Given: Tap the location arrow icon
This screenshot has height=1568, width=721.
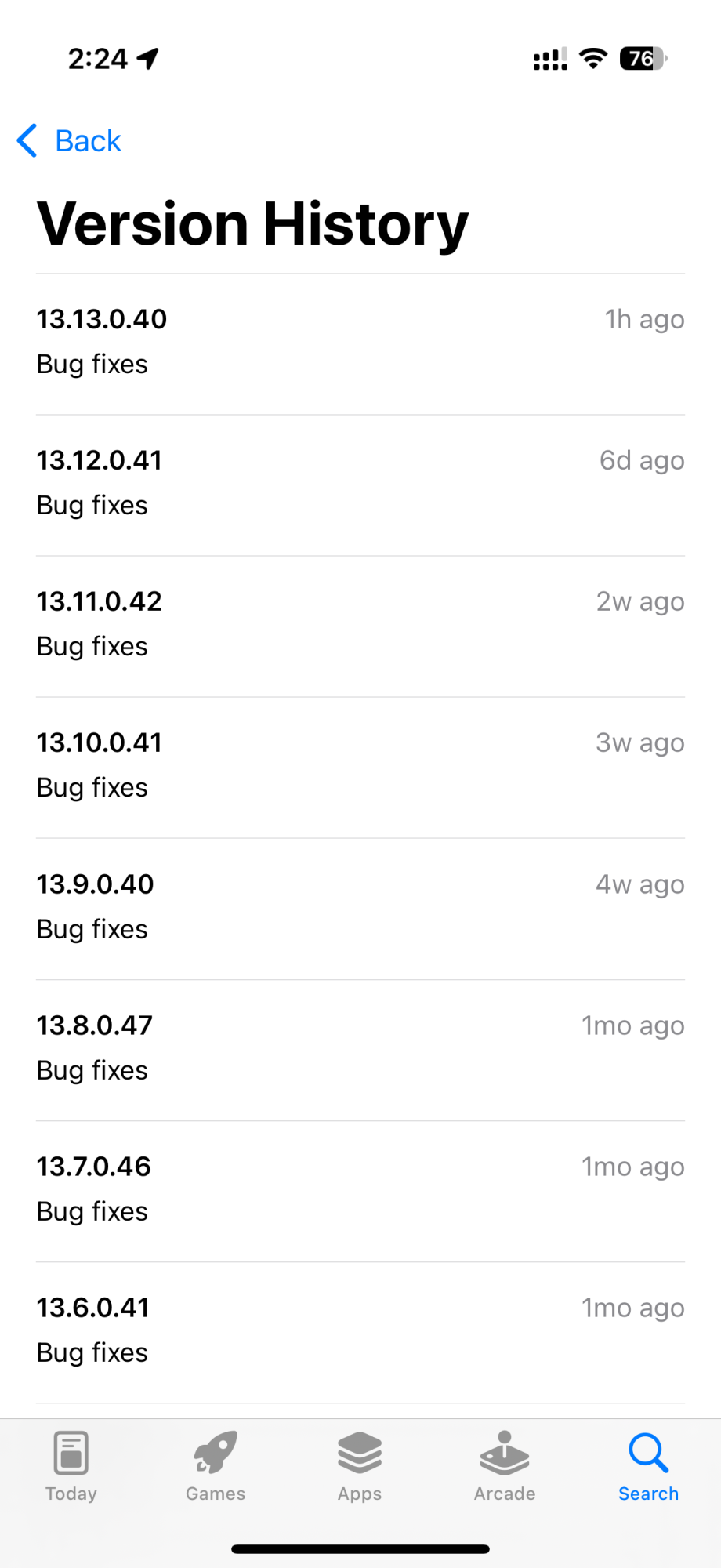Looking at the screenshot, I should pos(147,58).
